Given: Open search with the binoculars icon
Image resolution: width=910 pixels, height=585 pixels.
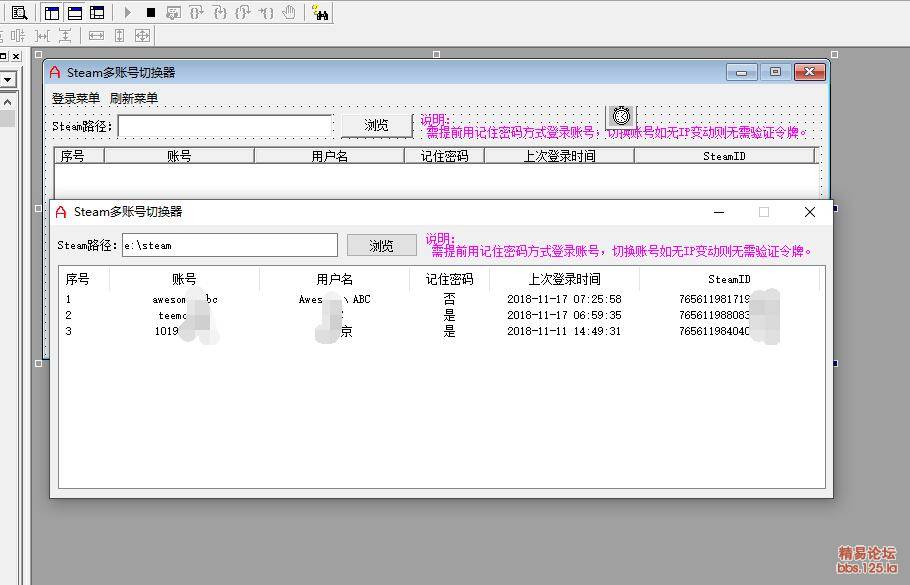Looking at the screenshot, I should [320, 12].
